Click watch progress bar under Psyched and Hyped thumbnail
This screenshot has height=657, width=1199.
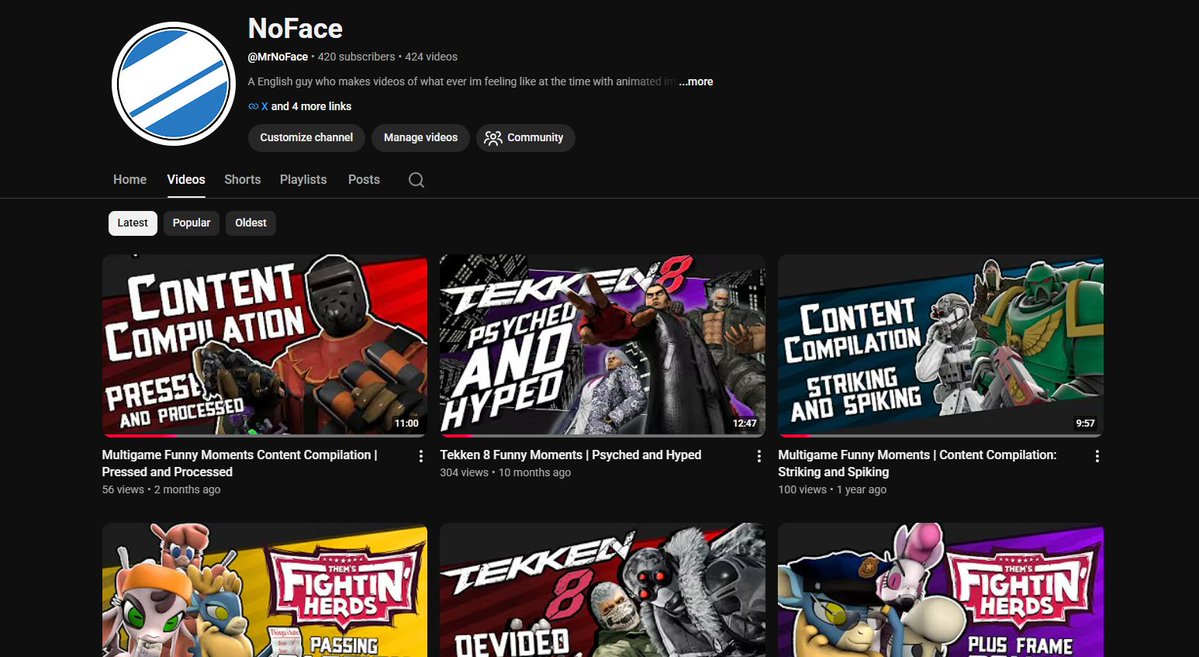[603, 435]
